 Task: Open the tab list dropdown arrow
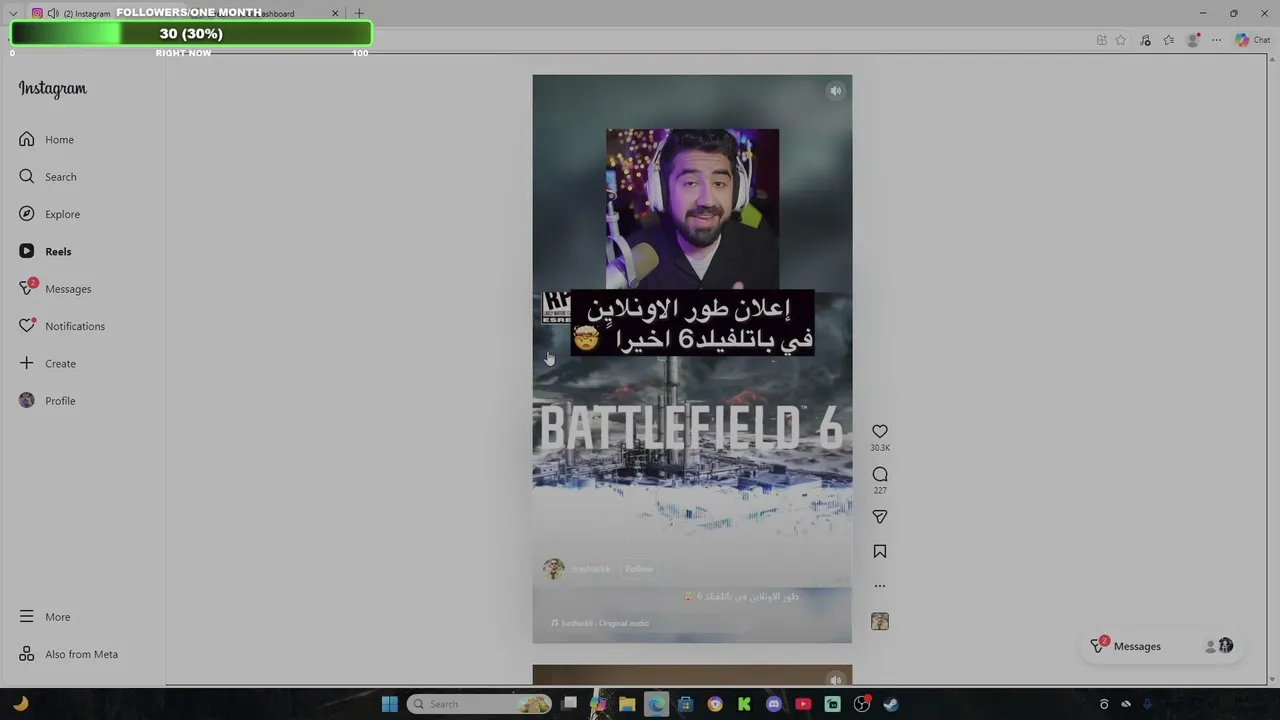[x=13, y=13]
